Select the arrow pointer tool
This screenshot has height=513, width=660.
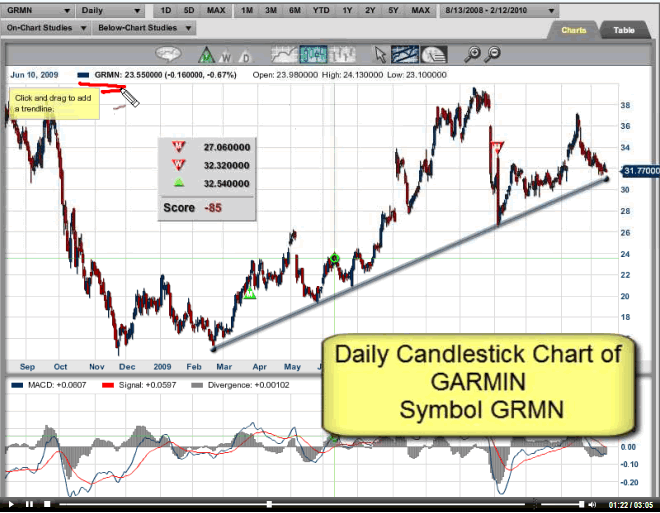click(x=381, y=55)
